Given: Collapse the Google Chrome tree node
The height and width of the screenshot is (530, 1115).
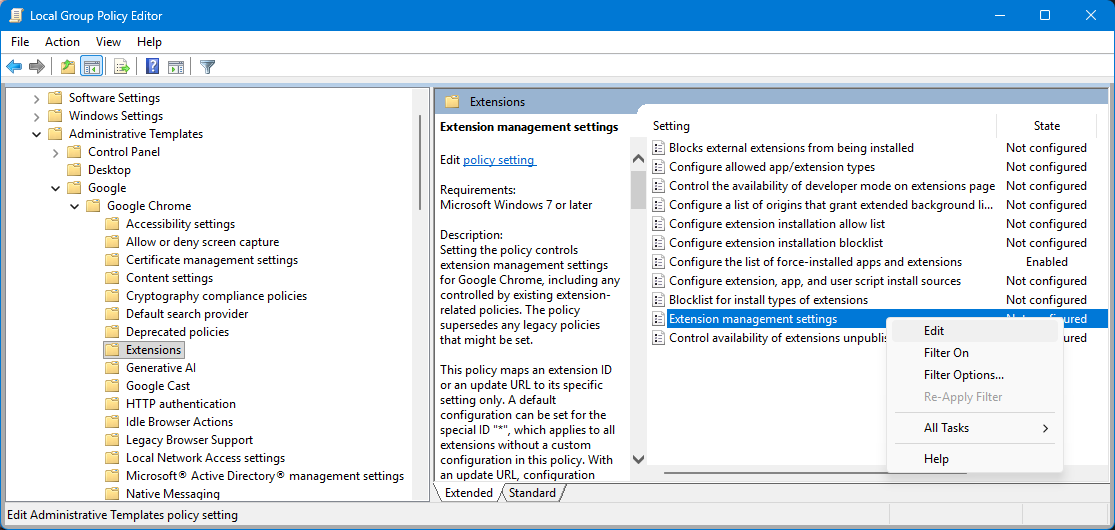Looking at the screenshot, I should pyautogui.click(x=75, y=206).
